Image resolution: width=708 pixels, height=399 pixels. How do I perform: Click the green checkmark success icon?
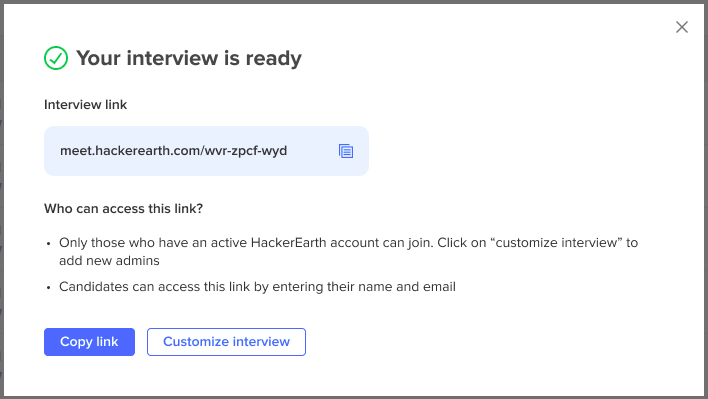pyautogui.click(x=56, y=58)
